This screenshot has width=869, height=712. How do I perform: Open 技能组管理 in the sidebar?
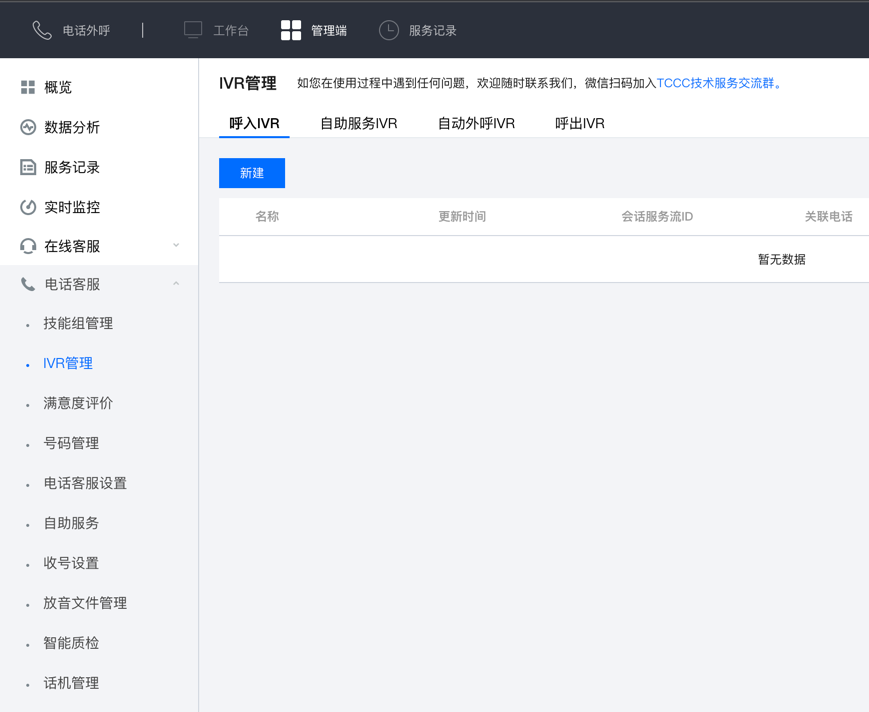(x=78, y=324)
